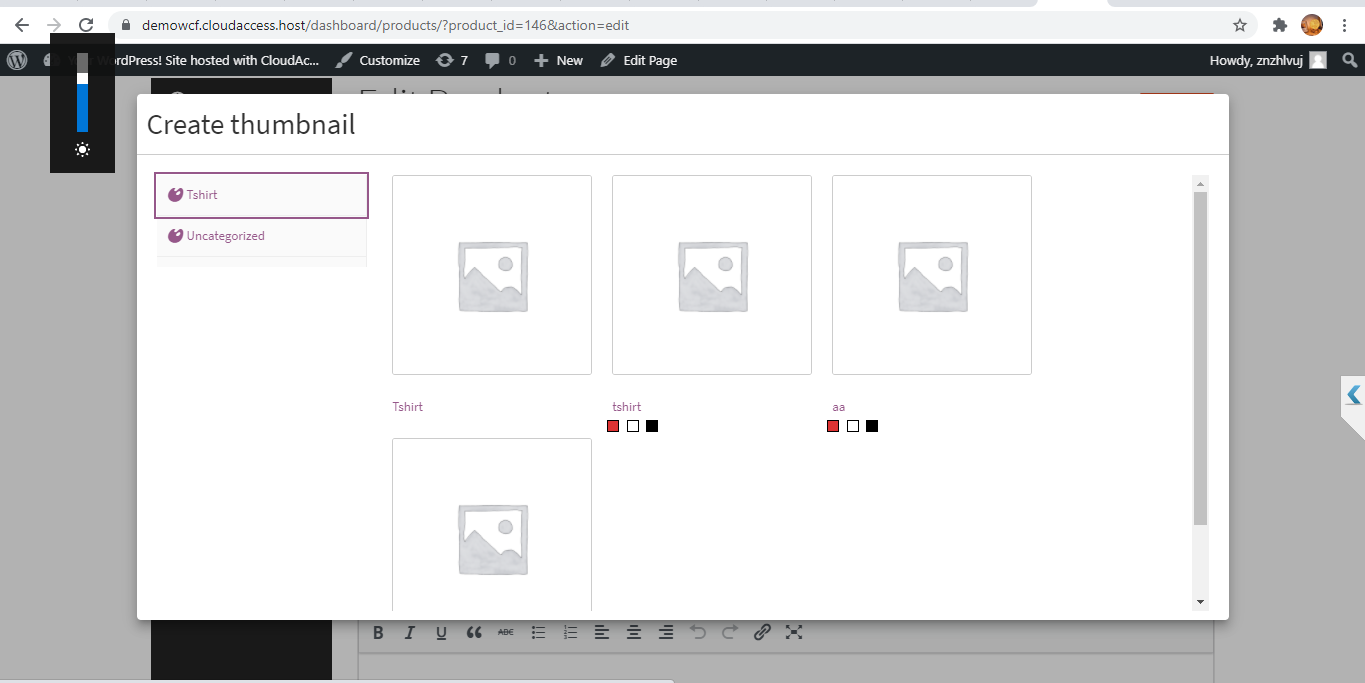Image resolution: width=1365 pixels, height=683 pixels.
Task: Pick the white swatch under aa
Action: point(853,426)
